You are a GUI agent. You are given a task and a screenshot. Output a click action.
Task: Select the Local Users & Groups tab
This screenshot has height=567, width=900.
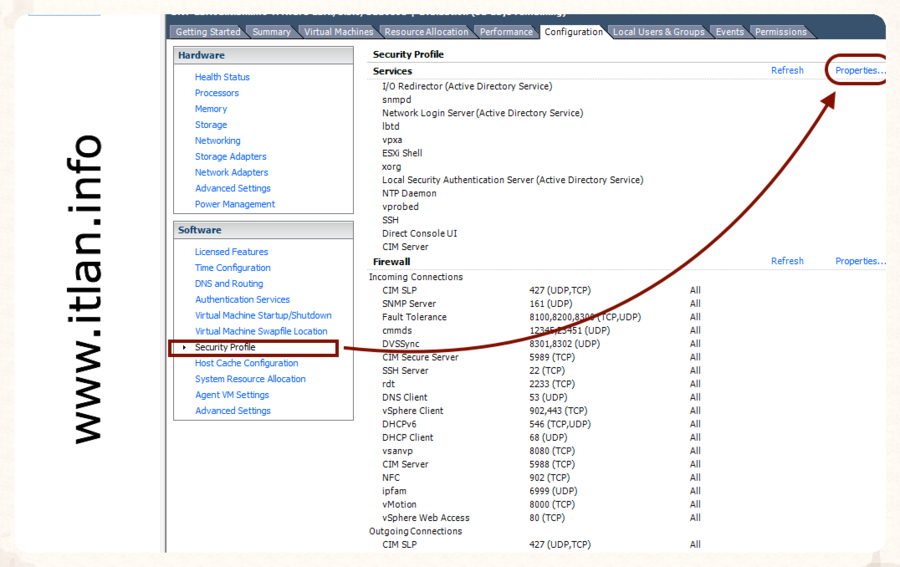point(658,32)
